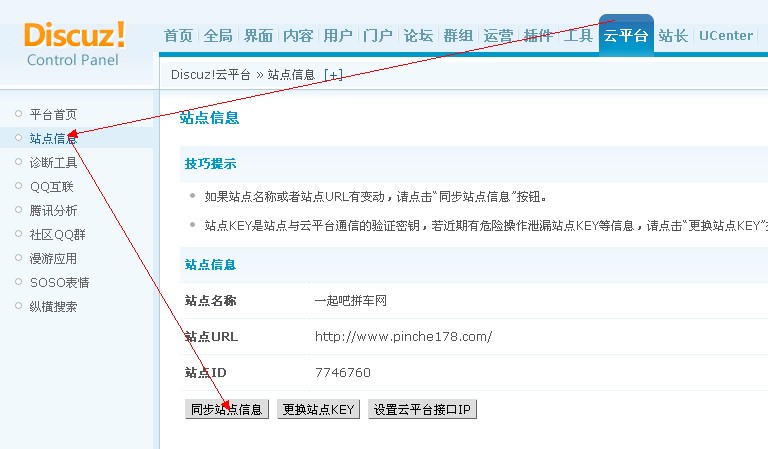This screenshot has height=449, width=768.
Task: Go to the 用户 menu
Action: (x=338, y=36)
